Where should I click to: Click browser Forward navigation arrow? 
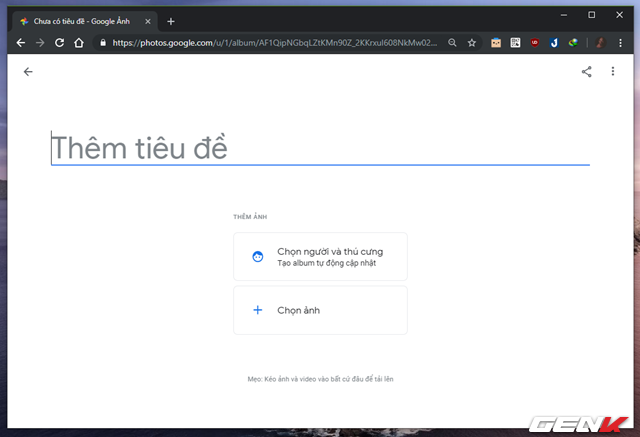[x=40, y=42]
